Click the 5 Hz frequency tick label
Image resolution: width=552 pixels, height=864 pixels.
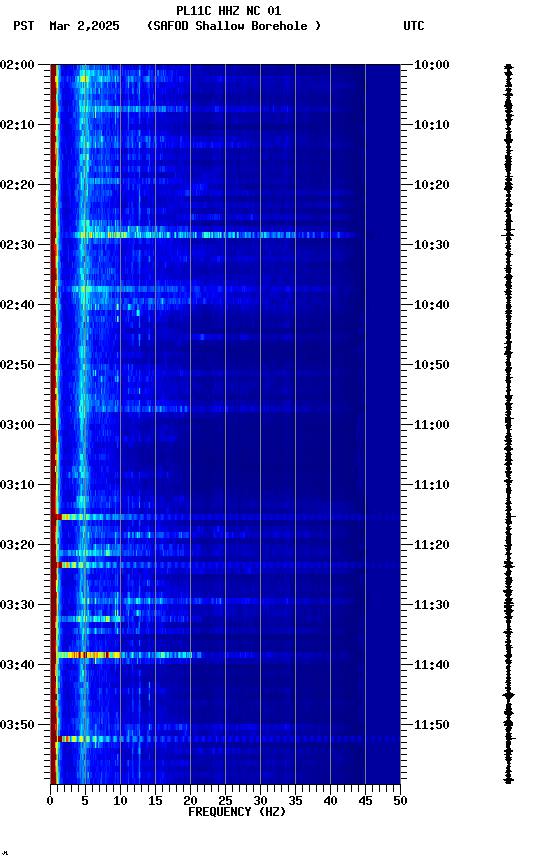click(x=85, y=801)
